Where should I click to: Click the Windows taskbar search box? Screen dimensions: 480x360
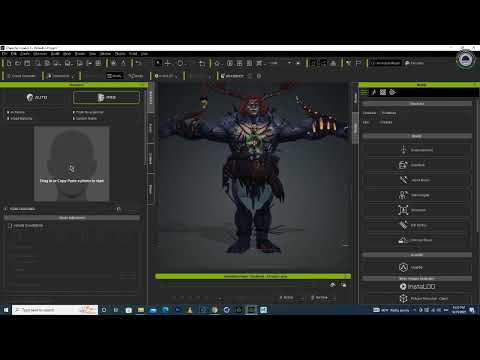pyautogui.click(x=55, y=310)
